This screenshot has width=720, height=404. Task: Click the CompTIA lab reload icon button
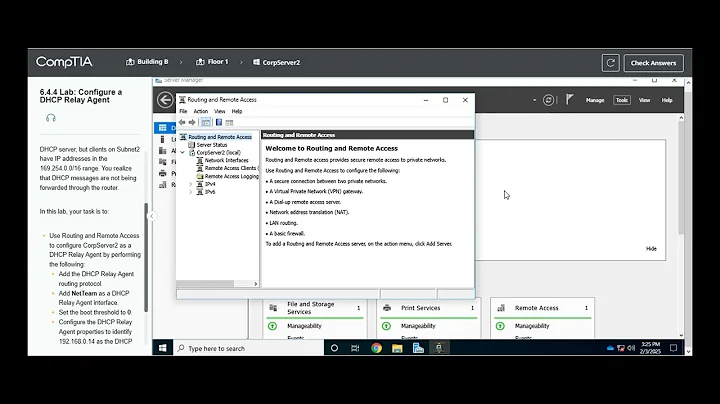tap(610, 63)
